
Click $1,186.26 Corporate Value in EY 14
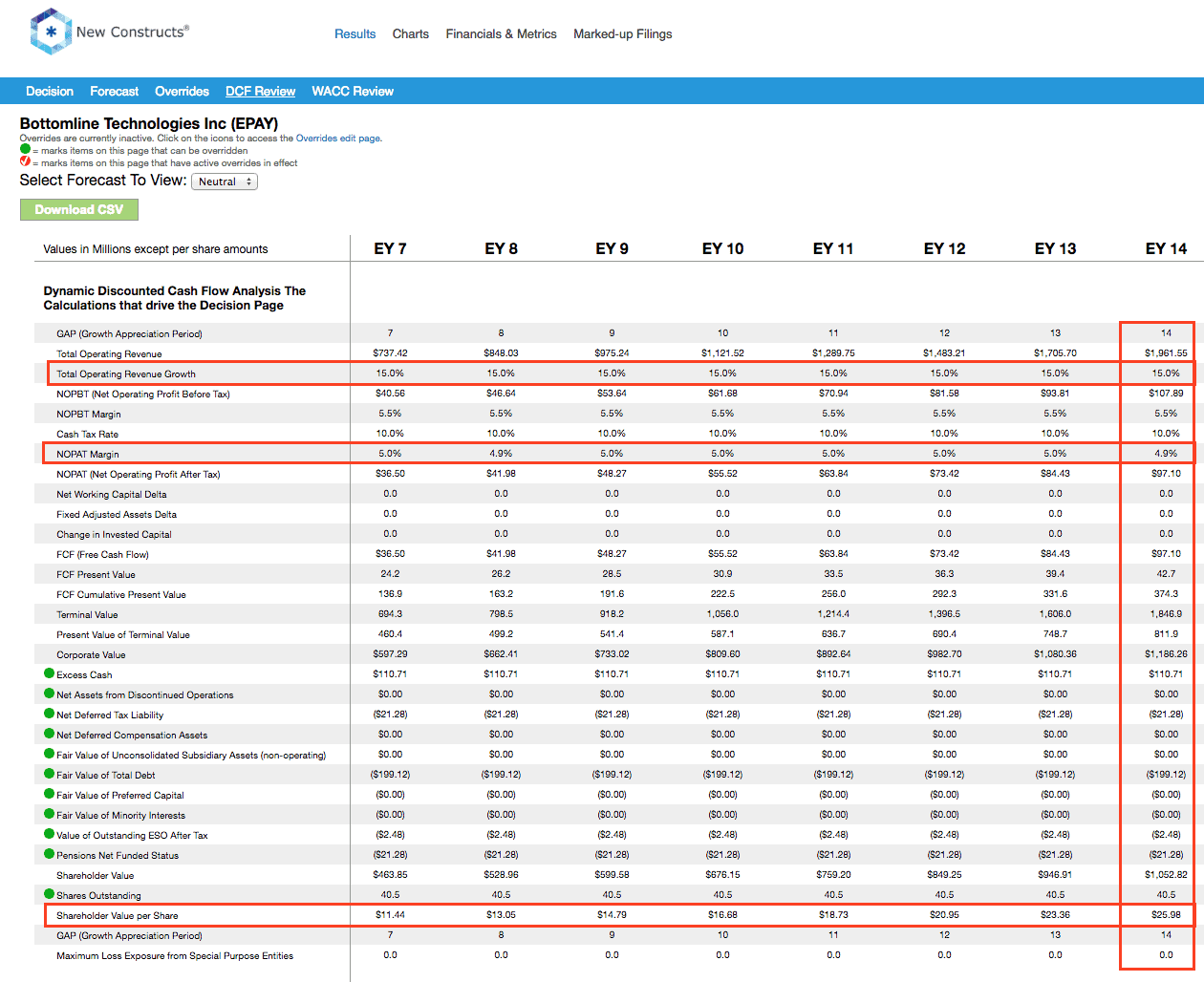pyautogui.click(x=1166, y=654)
